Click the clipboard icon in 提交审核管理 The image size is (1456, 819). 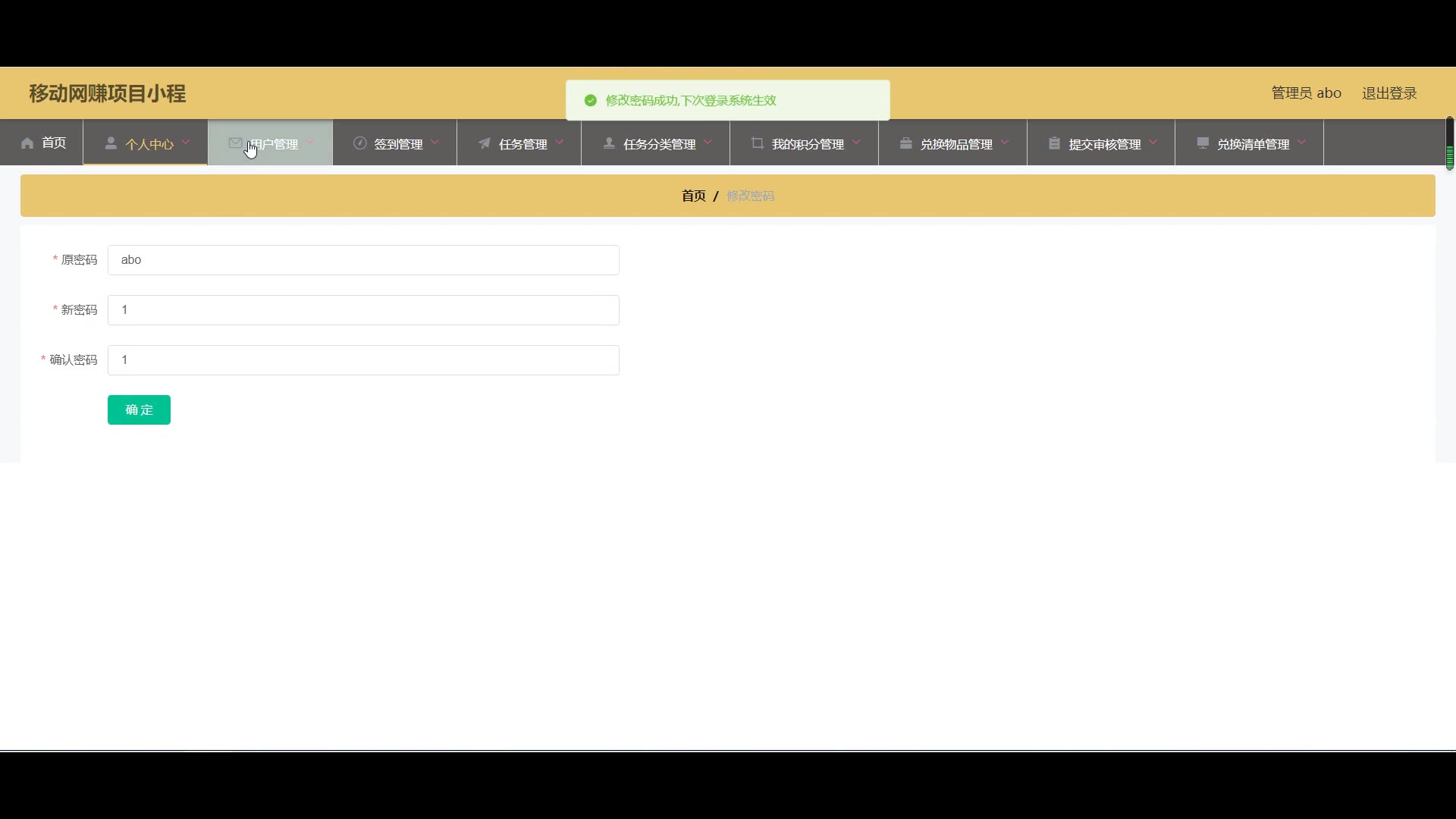coord(1054,143)
